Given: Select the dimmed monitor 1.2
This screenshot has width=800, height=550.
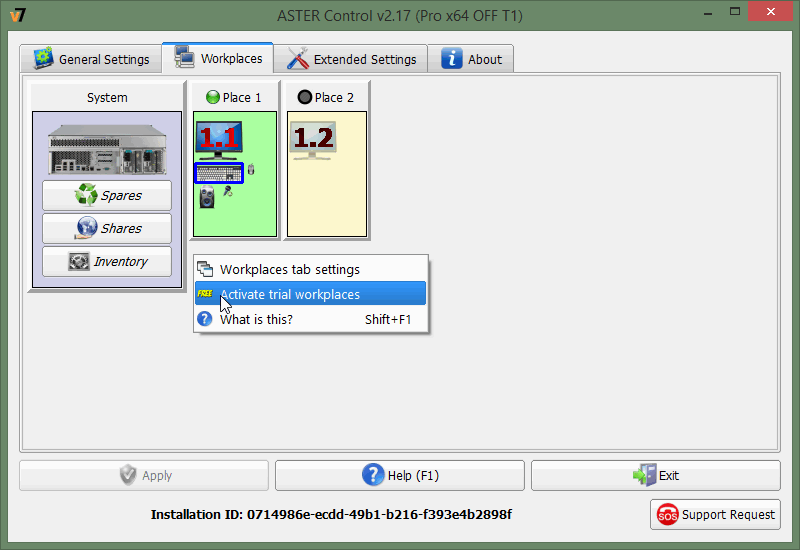Looking at the screenshot, I should pyautogui.click(x=312, y=140).
